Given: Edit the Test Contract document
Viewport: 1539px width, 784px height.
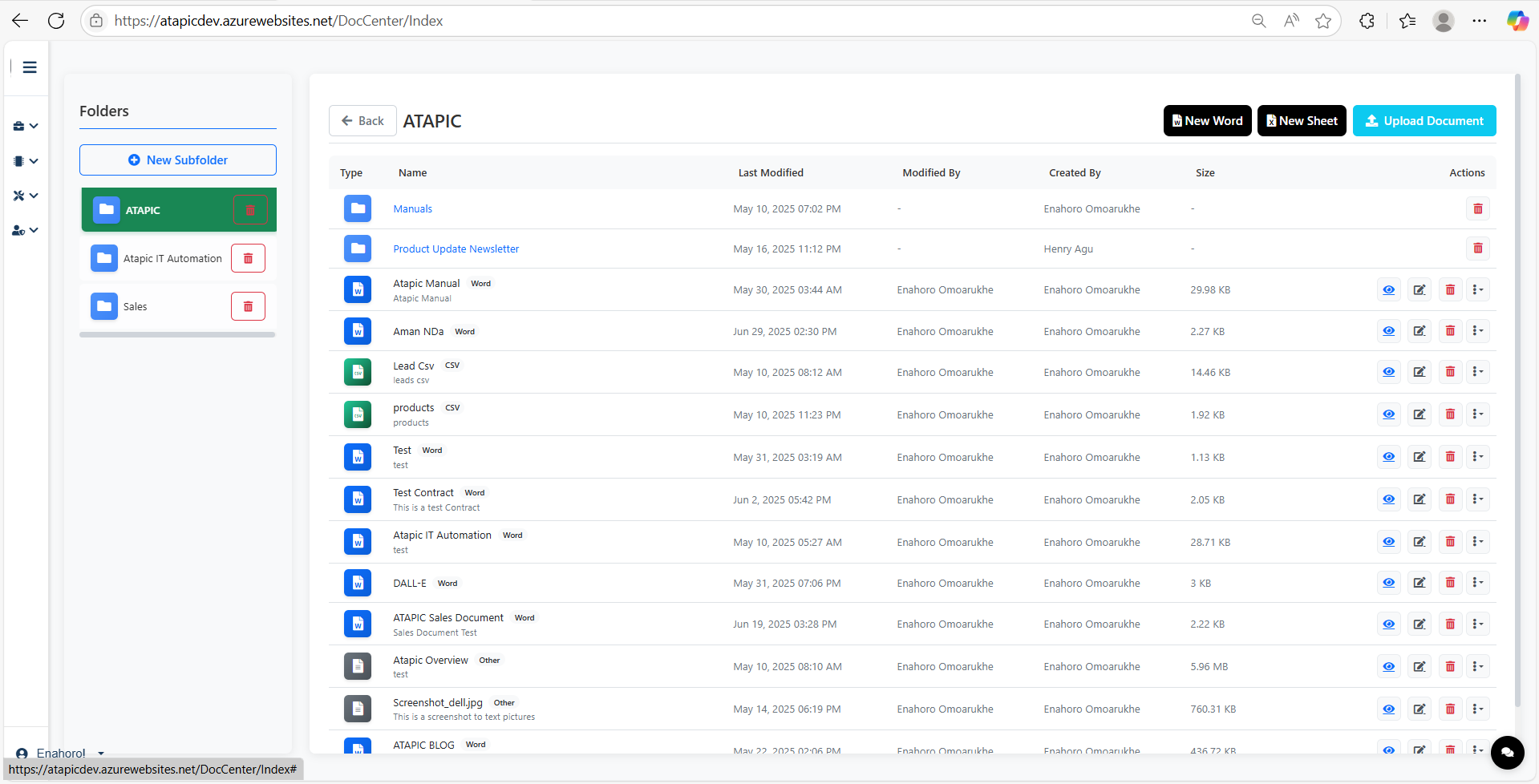Looking at the screenshot, I should coord(1420,499).
